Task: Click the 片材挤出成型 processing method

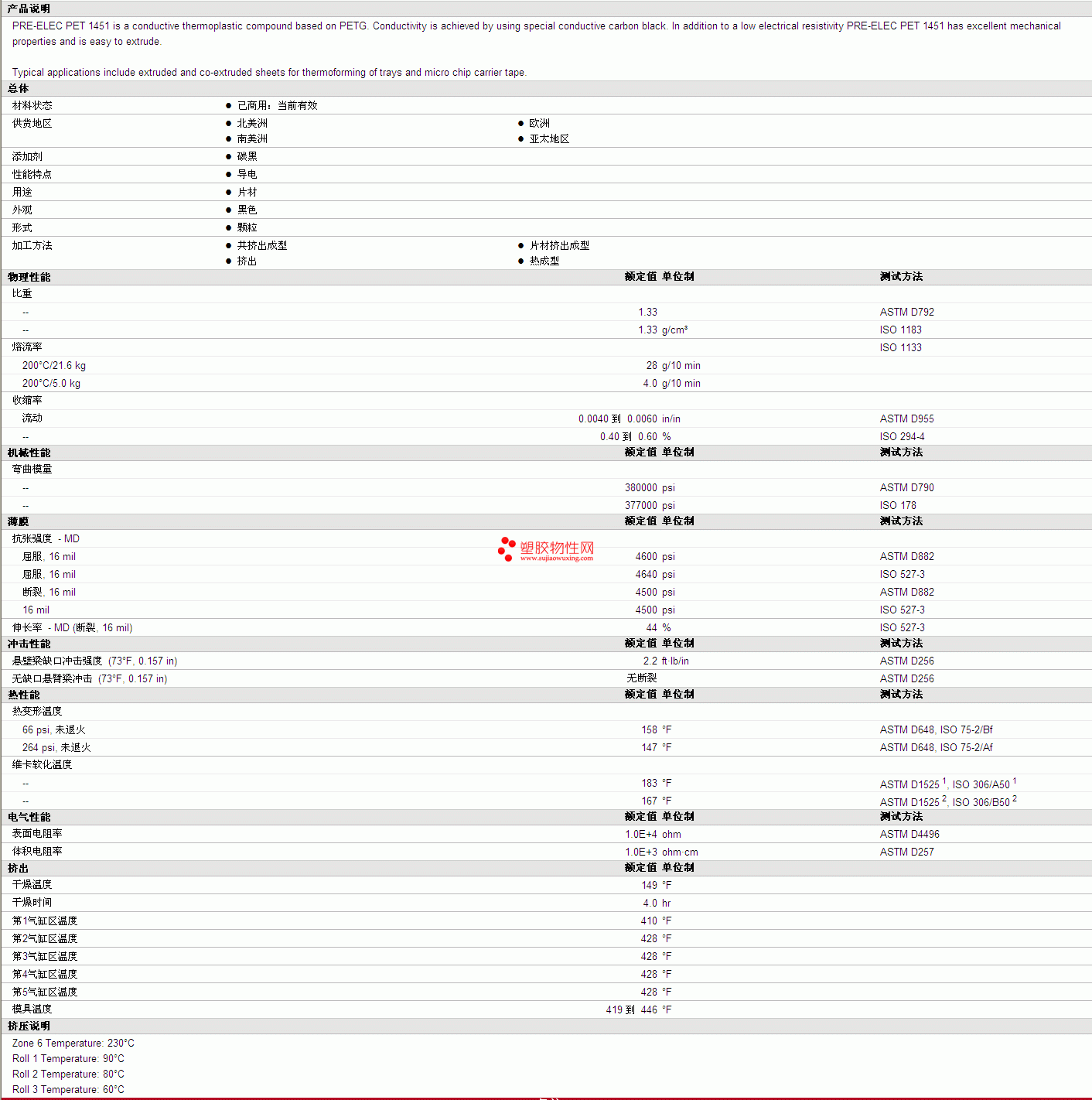Action: (559, 245)
